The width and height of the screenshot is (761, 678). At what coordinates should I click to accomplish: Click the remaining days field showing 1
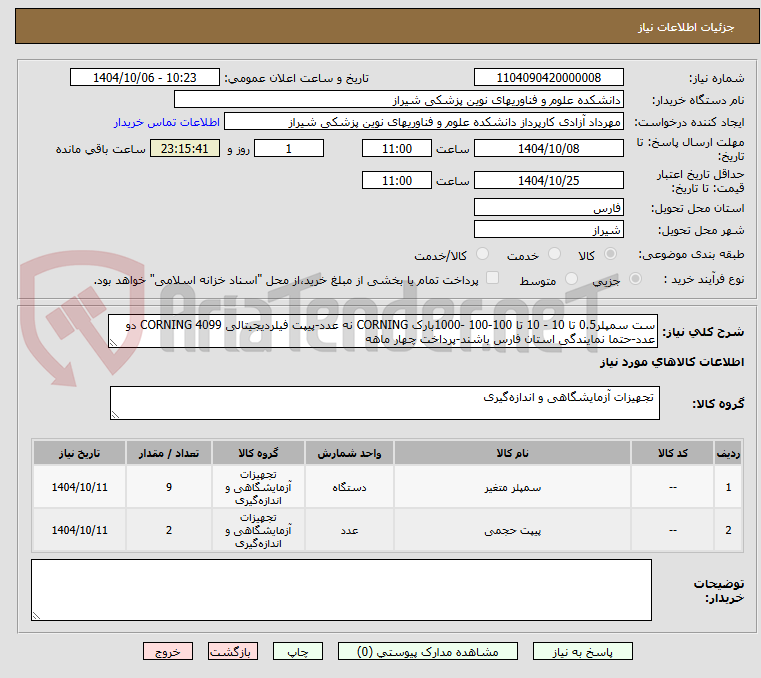click(289, 149)
